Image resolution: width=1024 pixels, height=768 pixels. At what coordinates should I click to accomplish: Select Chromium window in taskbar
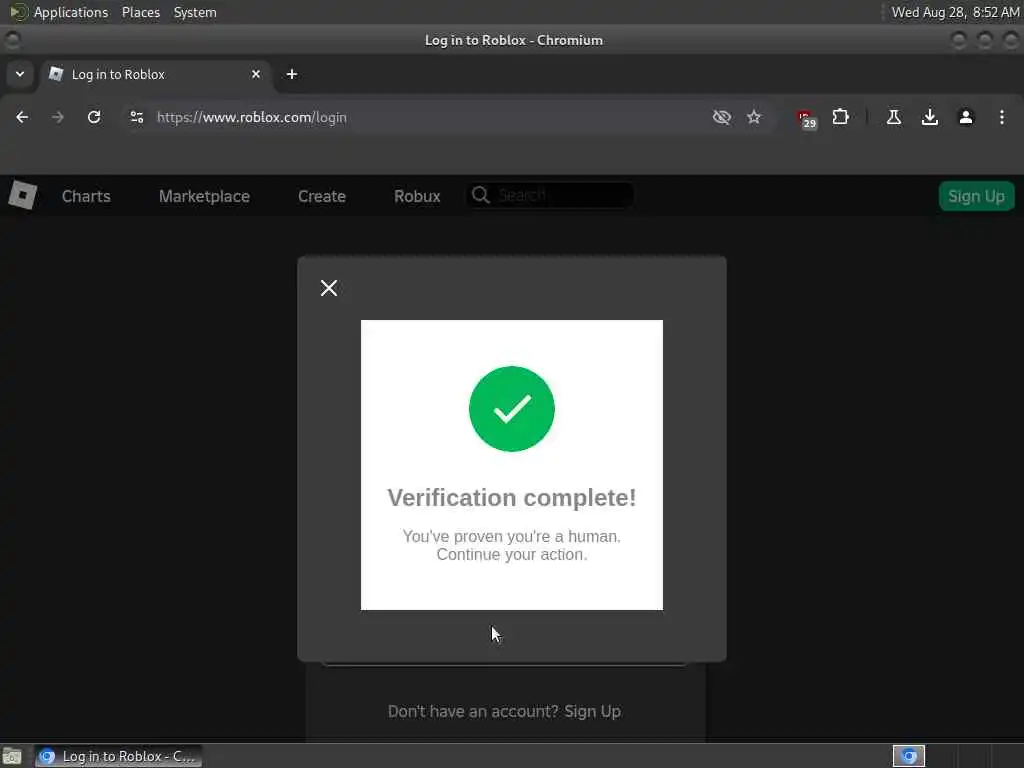click(x=118, y=756)
